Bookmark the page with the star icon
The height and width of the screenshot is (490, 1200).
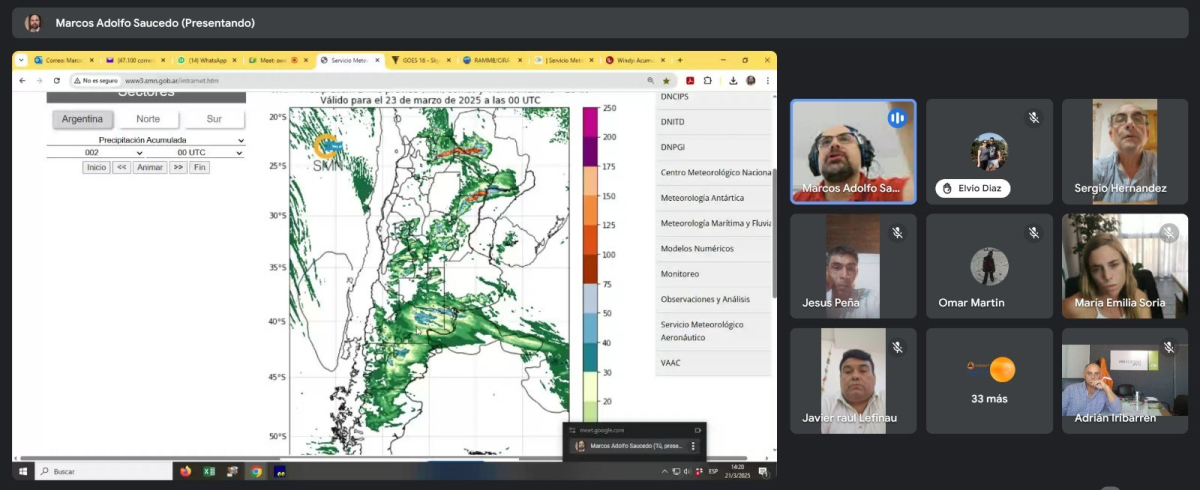tap(667, 80)
